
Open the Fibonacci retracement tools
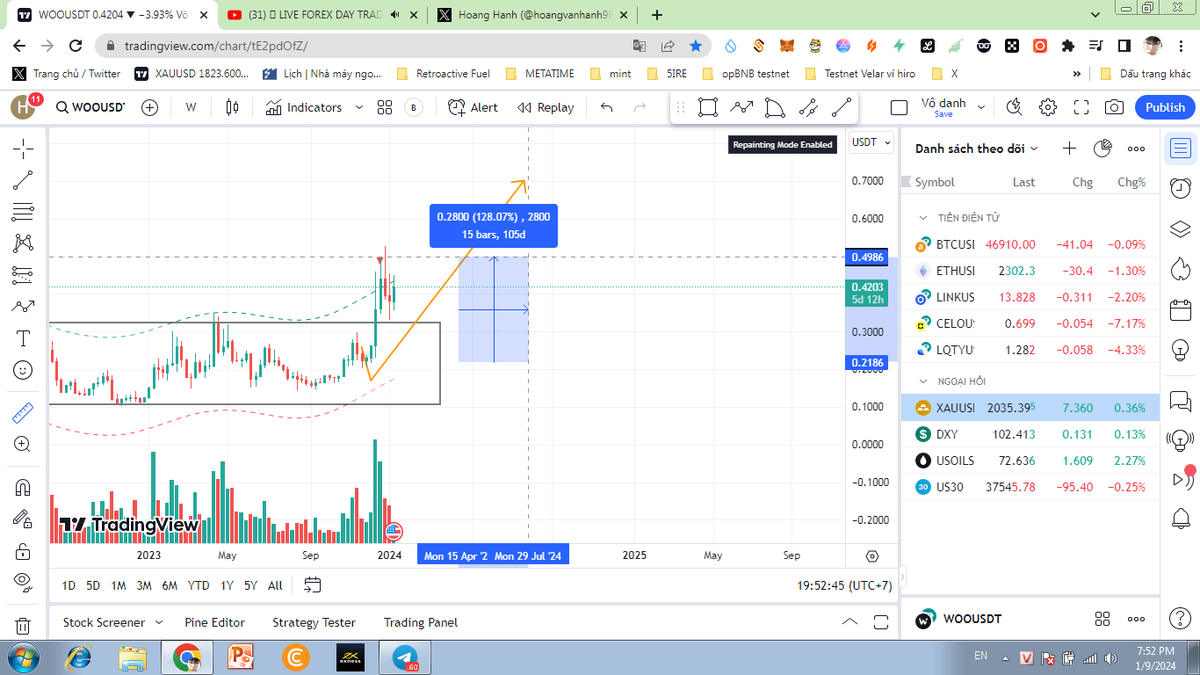coord(23,212)
